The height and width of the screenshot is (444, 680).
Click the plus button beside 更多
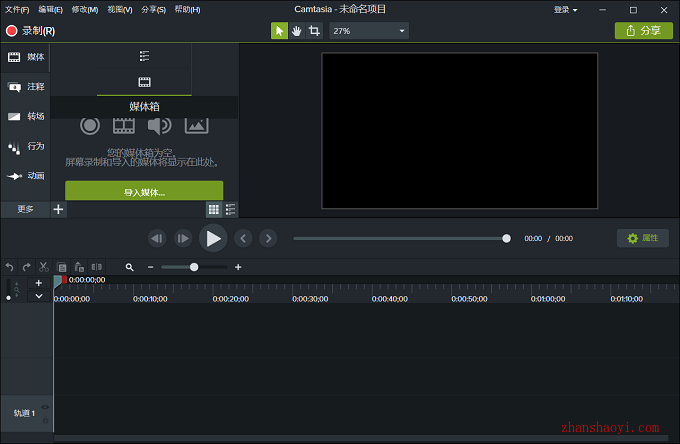click(x=58, y=209)
